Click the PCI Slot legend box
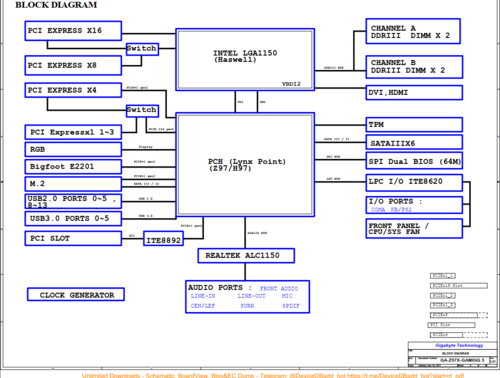500x378 pixels. click(452, 325)
